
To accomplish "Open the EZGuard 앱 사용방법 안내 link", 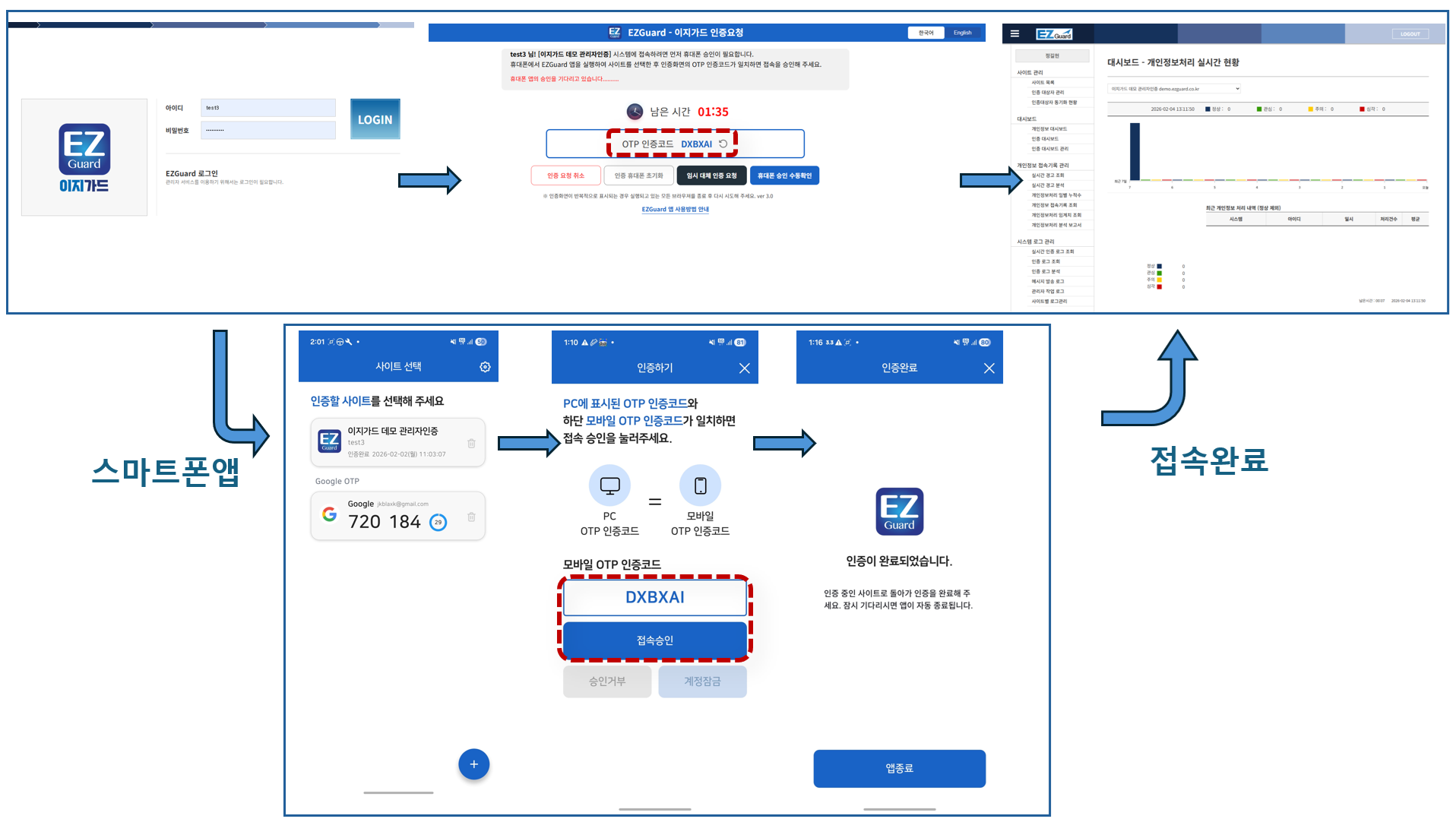I will click(x=675, y=210).
